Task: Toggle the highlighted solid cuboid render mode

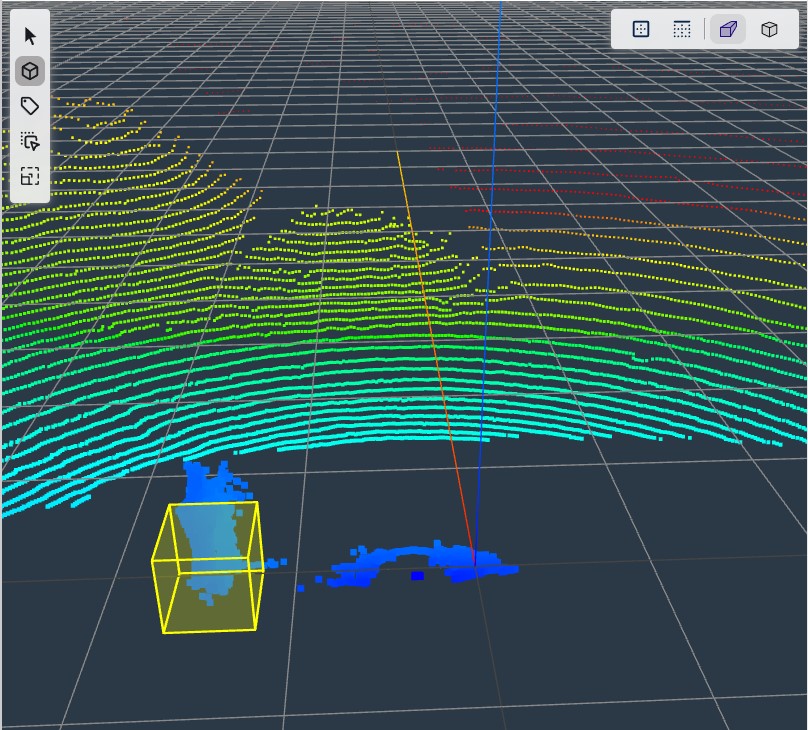Action: [x=727, y=29]
